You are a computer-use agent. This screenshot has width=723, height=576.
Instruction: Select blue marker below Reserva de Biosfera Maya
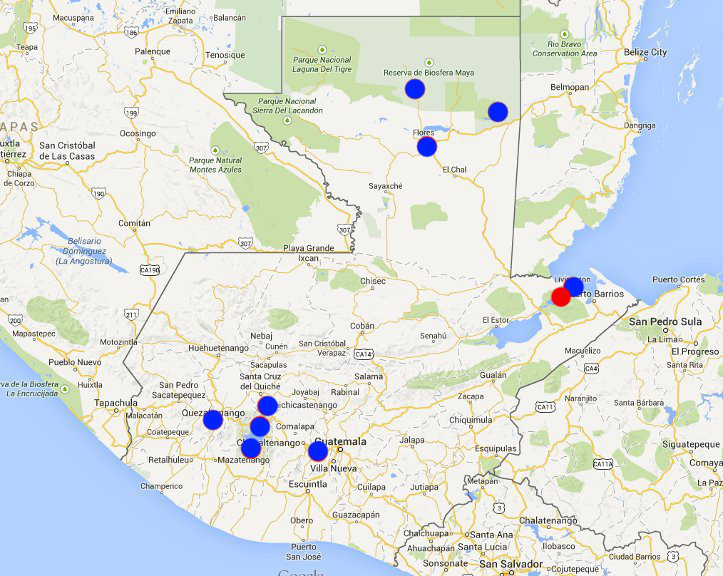(415, 89)
